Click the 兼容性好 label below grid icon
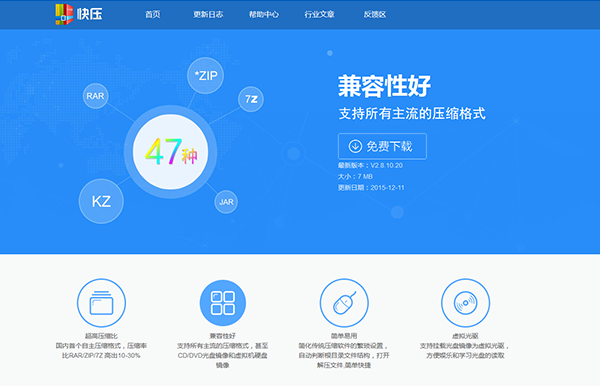600x386 pixels. click(x=223, y=336)
